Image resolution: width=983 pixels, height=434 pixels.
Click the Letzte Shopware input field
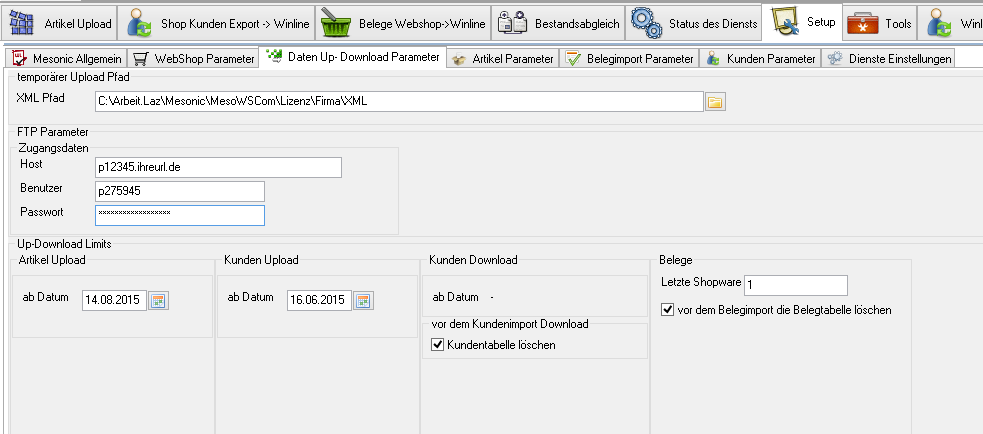click(x=795, y=285)
